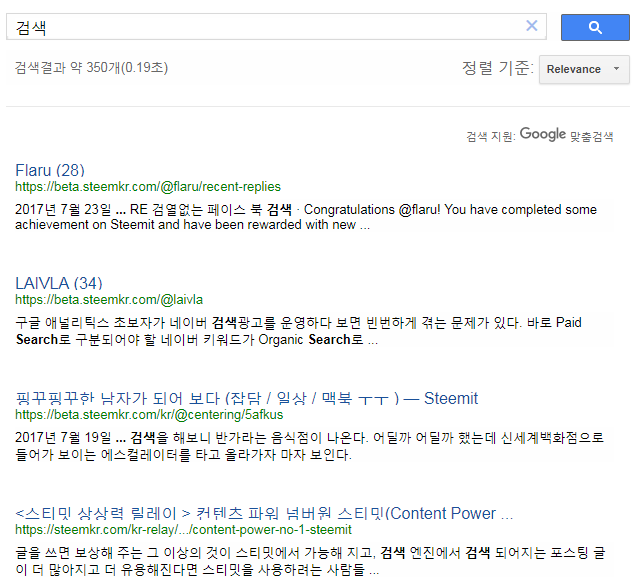Viewport: 639px width, 588px height.
Task: Focus the search input containing 검색
Action: tap(265, 27)
